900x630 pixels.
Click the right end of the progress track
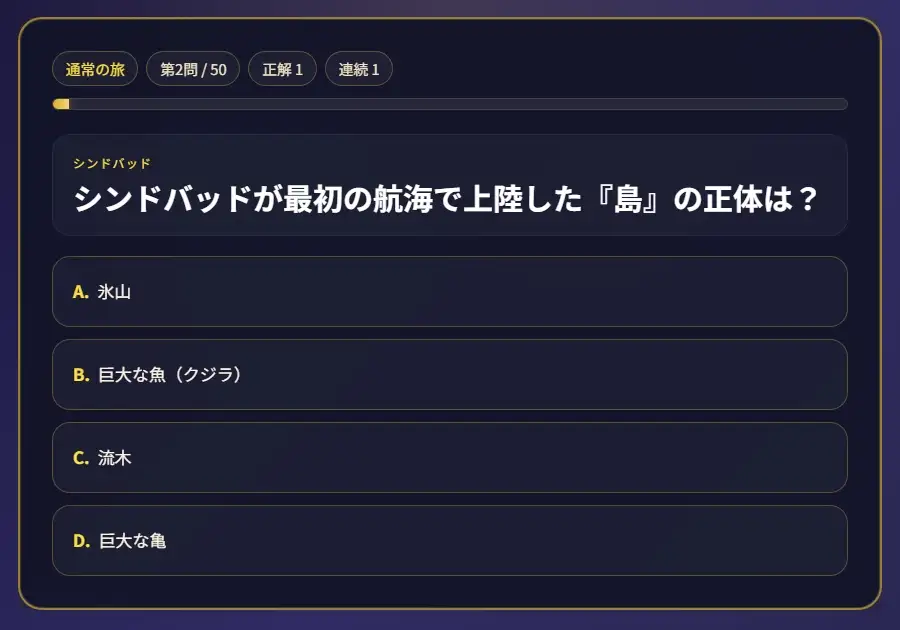840,103
